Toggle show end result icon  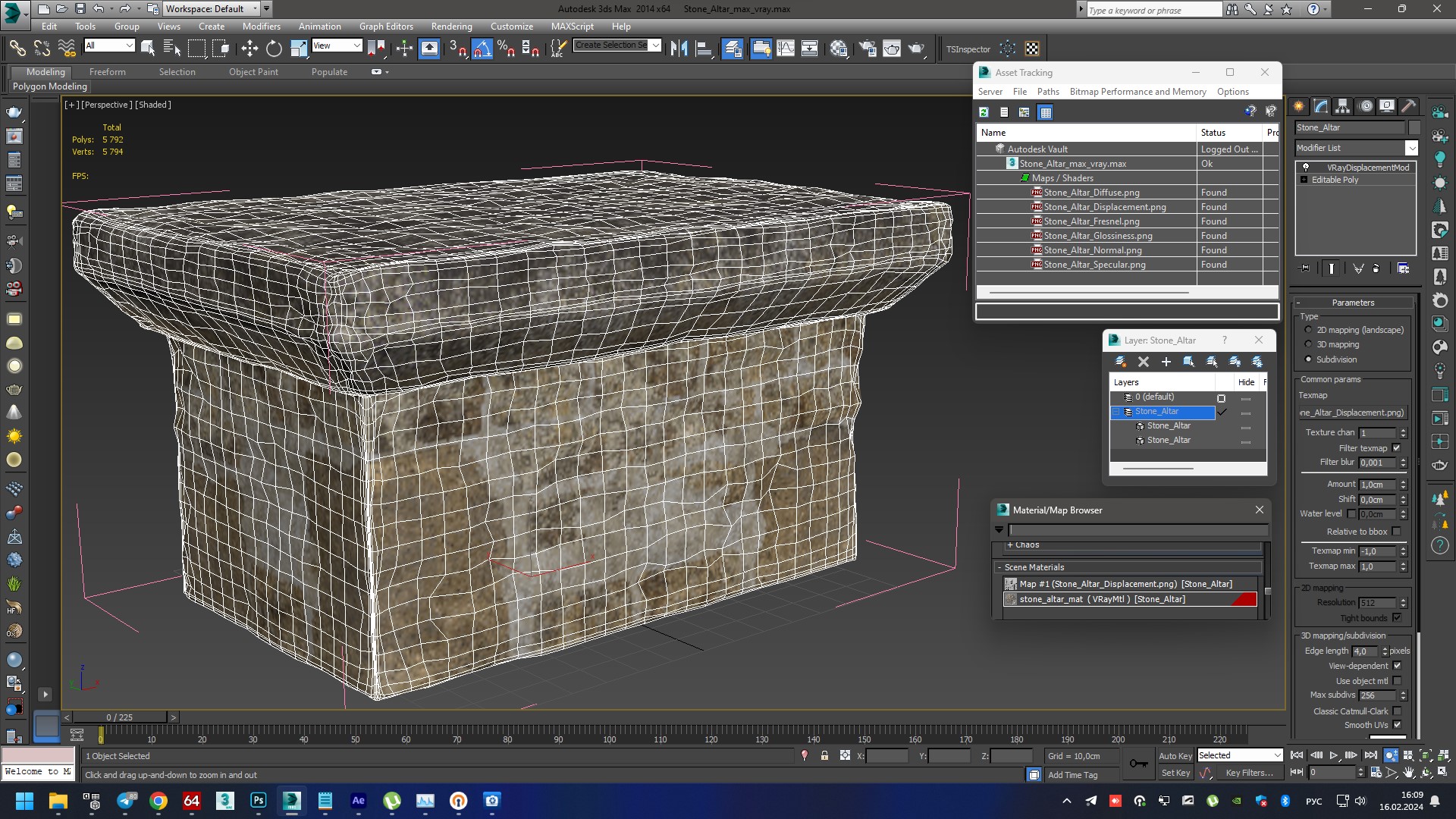1332,268
